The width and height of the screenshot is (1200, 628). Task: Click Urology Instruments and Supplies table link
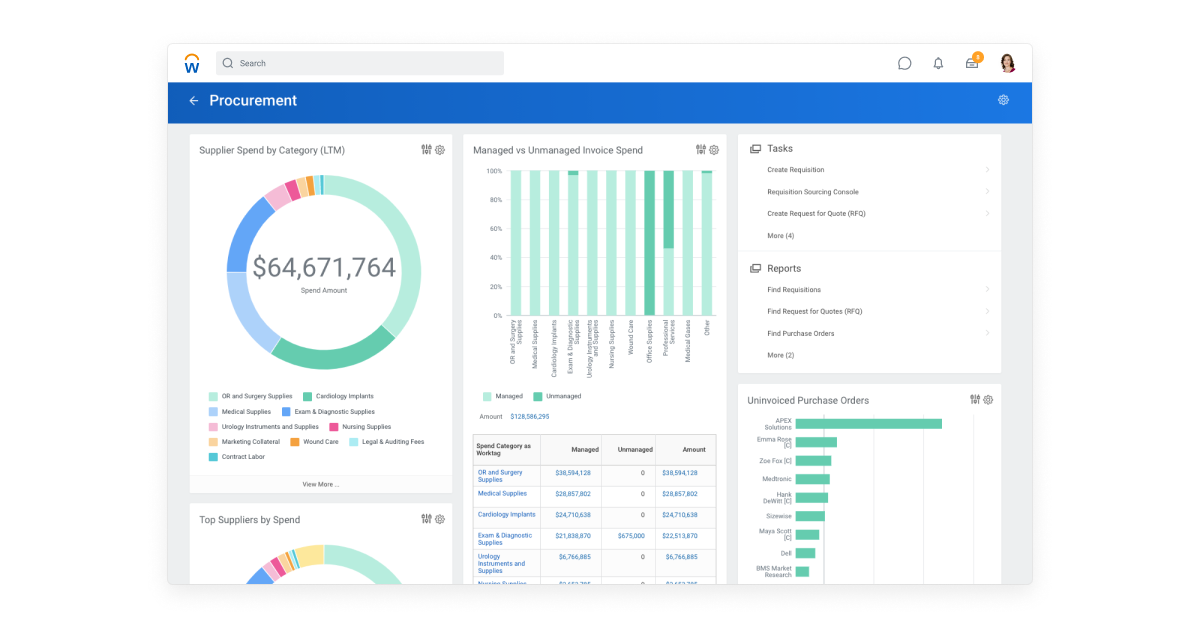(501, 564)
